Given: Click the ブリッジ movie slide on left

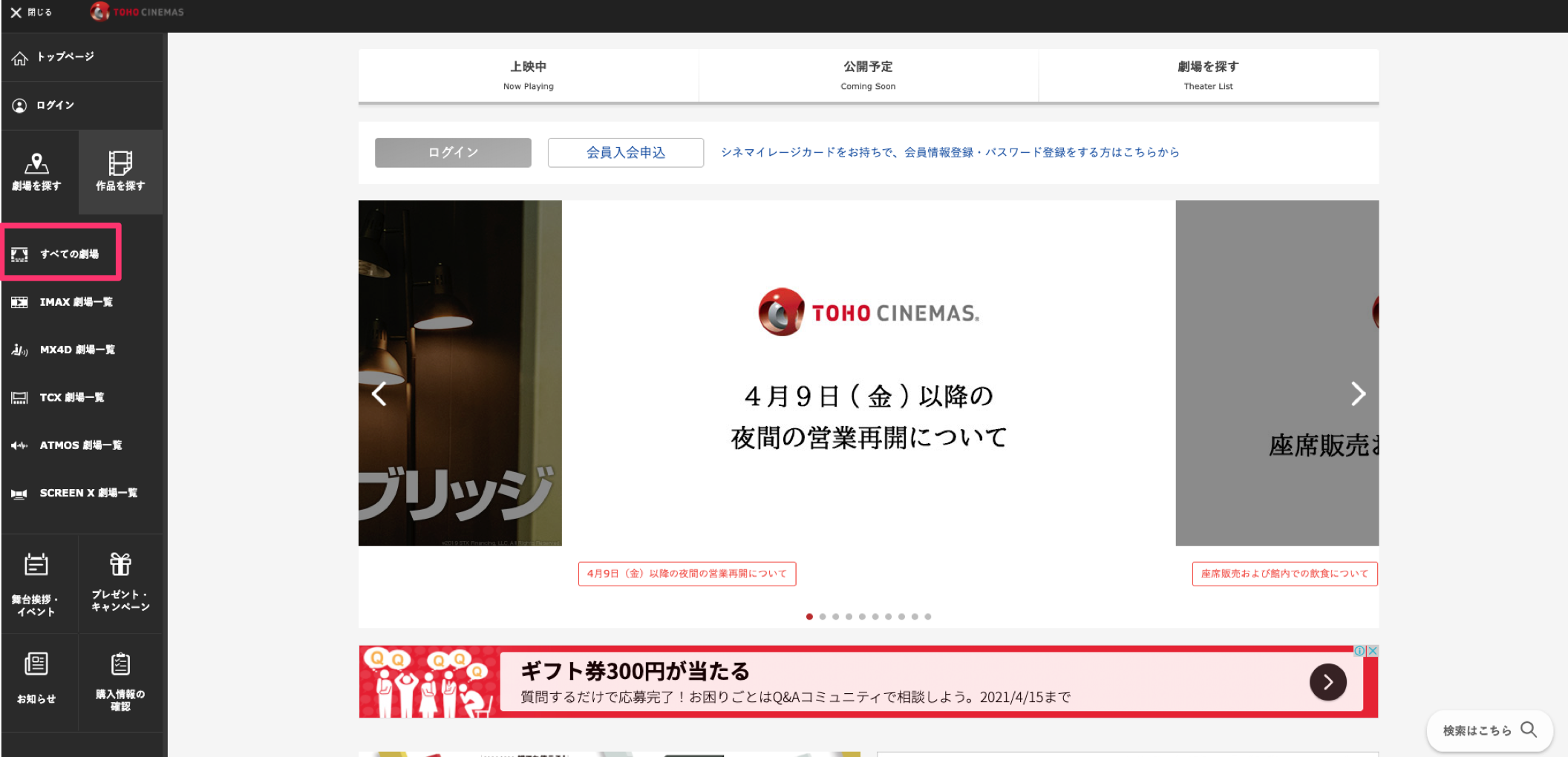Looking at the screenshot, I should click(460, 373).
